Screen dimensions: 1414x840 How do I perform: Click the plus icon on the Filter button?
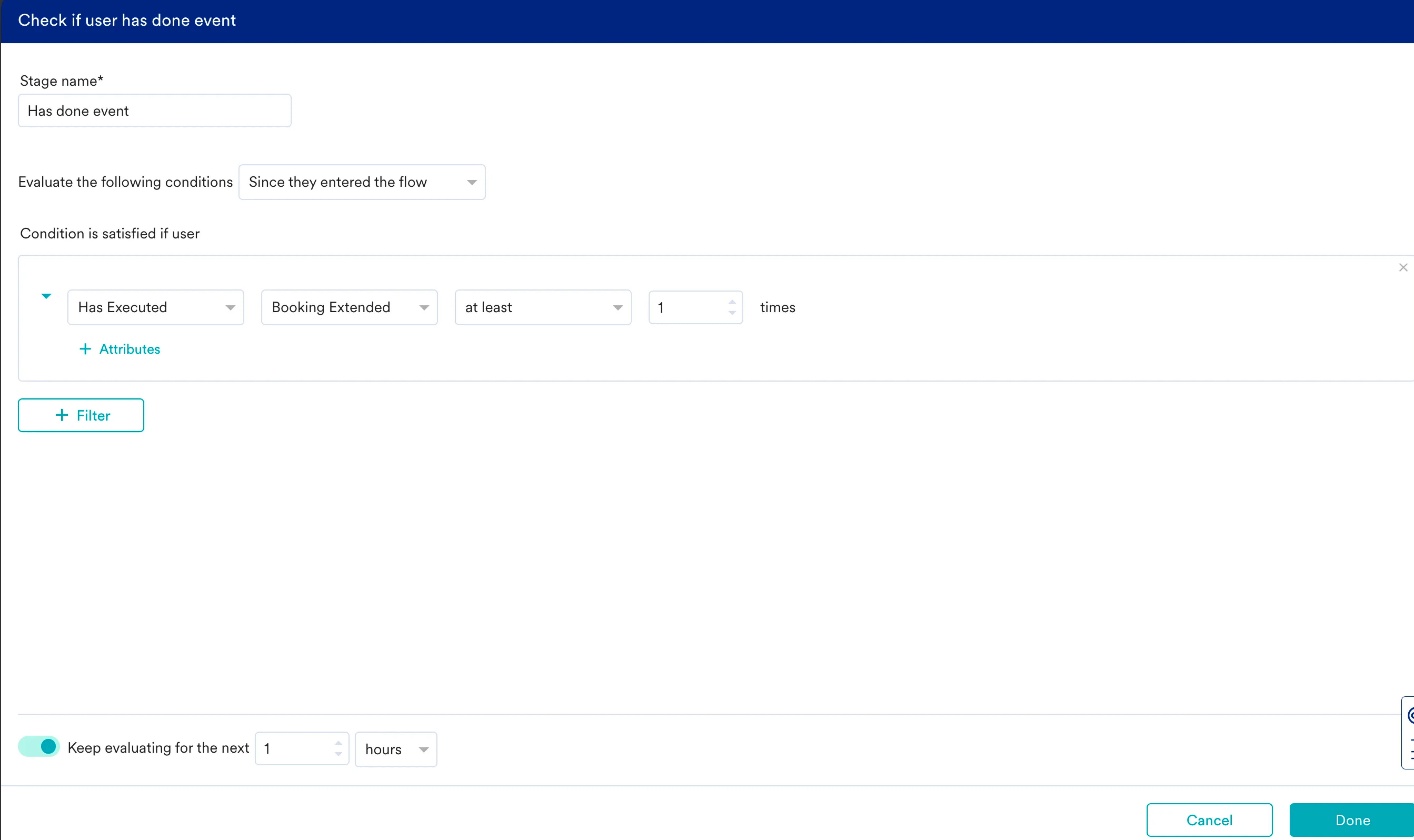[x=62, y=415]
